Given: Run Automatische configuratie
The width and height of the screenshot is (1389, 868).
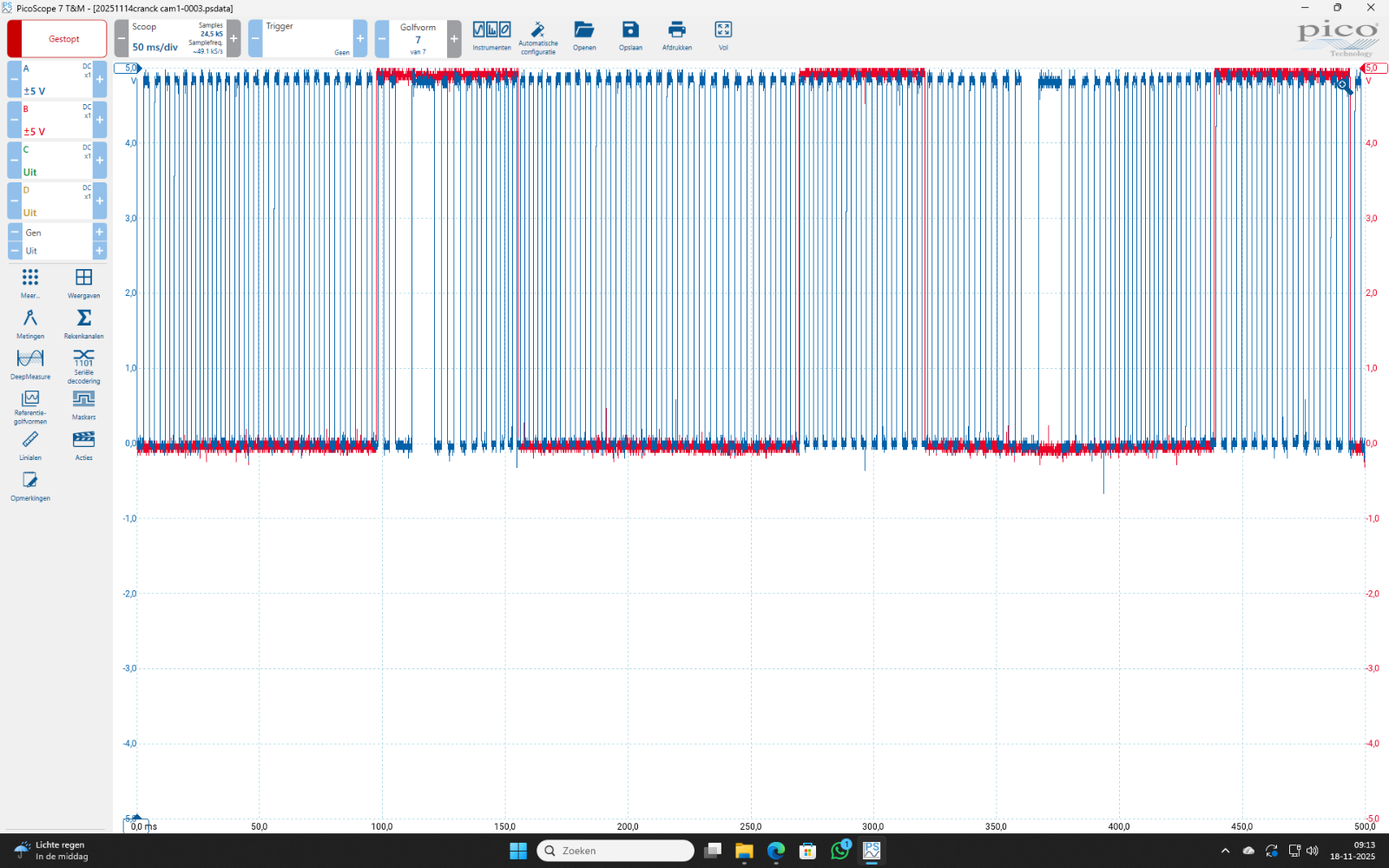Looking at the screenshot, I should pyautogui.click(x=538, y=38).
